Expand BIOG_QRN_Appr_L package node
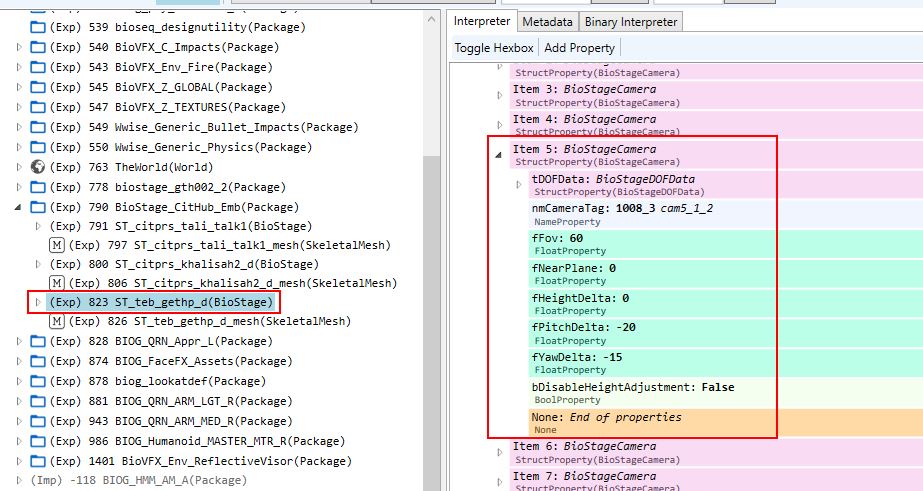 pos(19,341)
